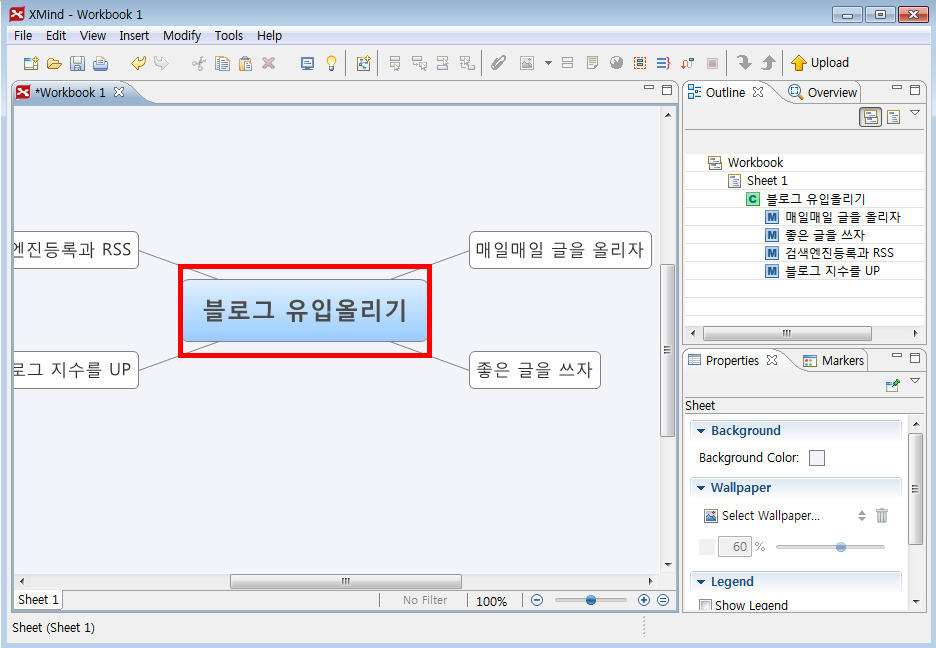The image size is (936, 648).
Task: Insert an attachment with the paperclip icon
Action: pos(498,63)
